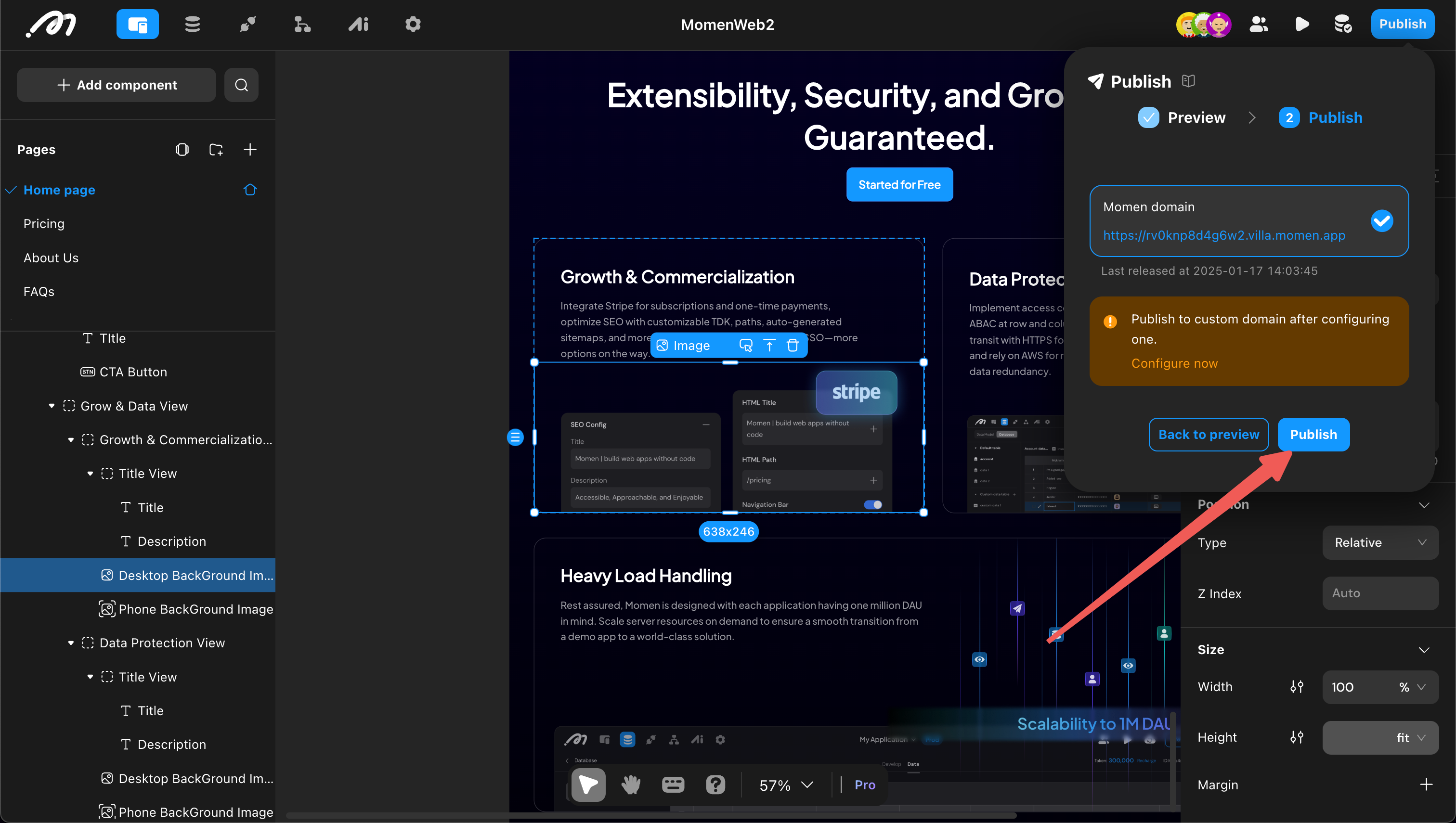Click the Configure now link
1456x823 pixels.
pyautogui.click(x=1174, y=363)
